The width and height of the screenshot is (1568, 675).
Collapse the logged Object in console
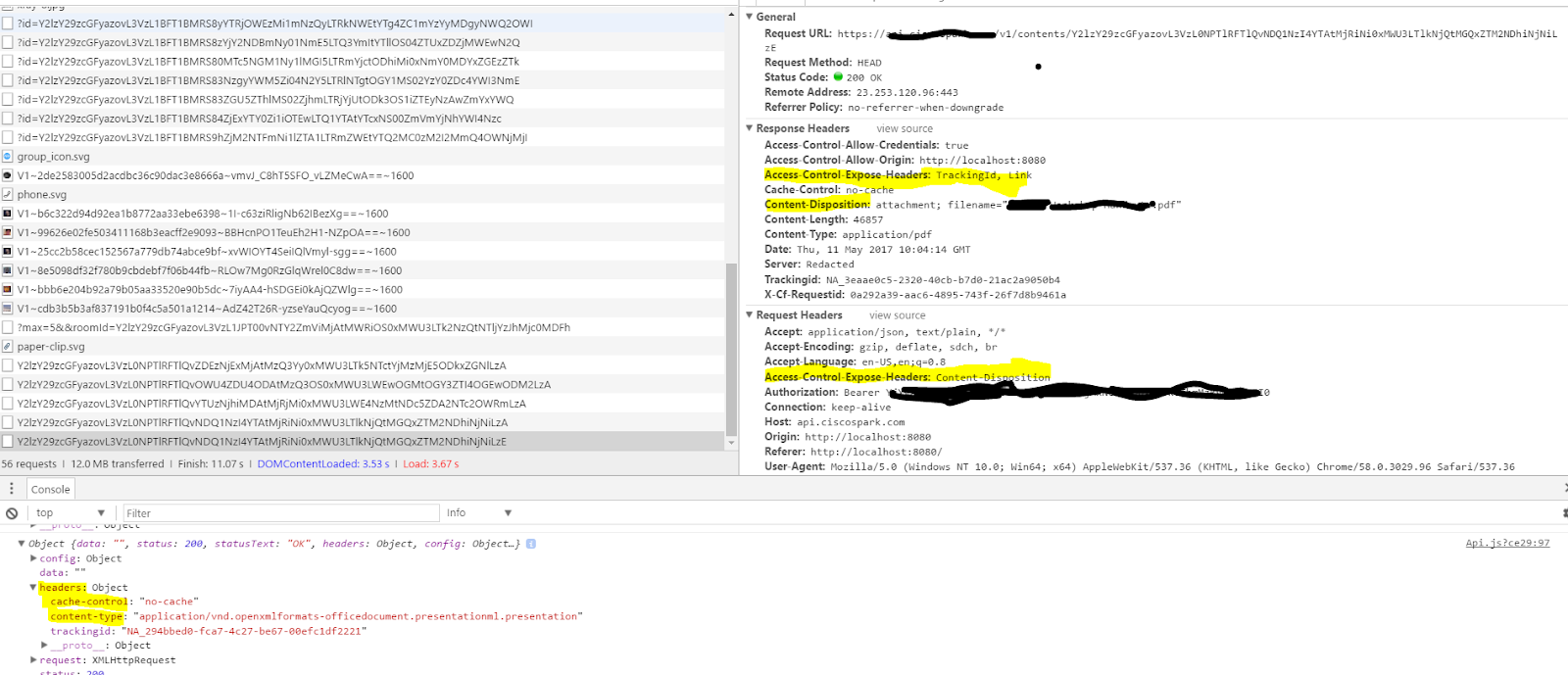(22, 544)
